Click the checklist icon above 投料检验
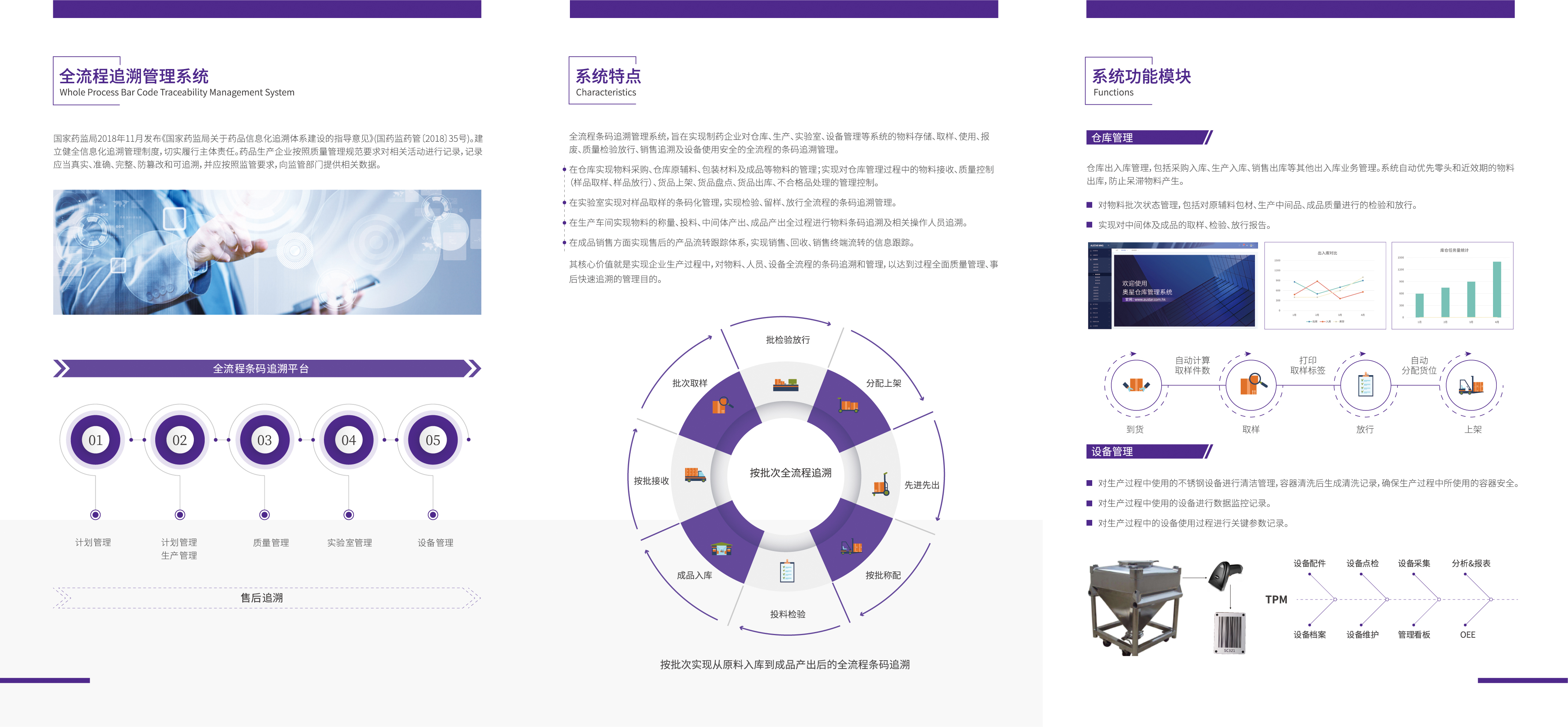 point(787,571)
